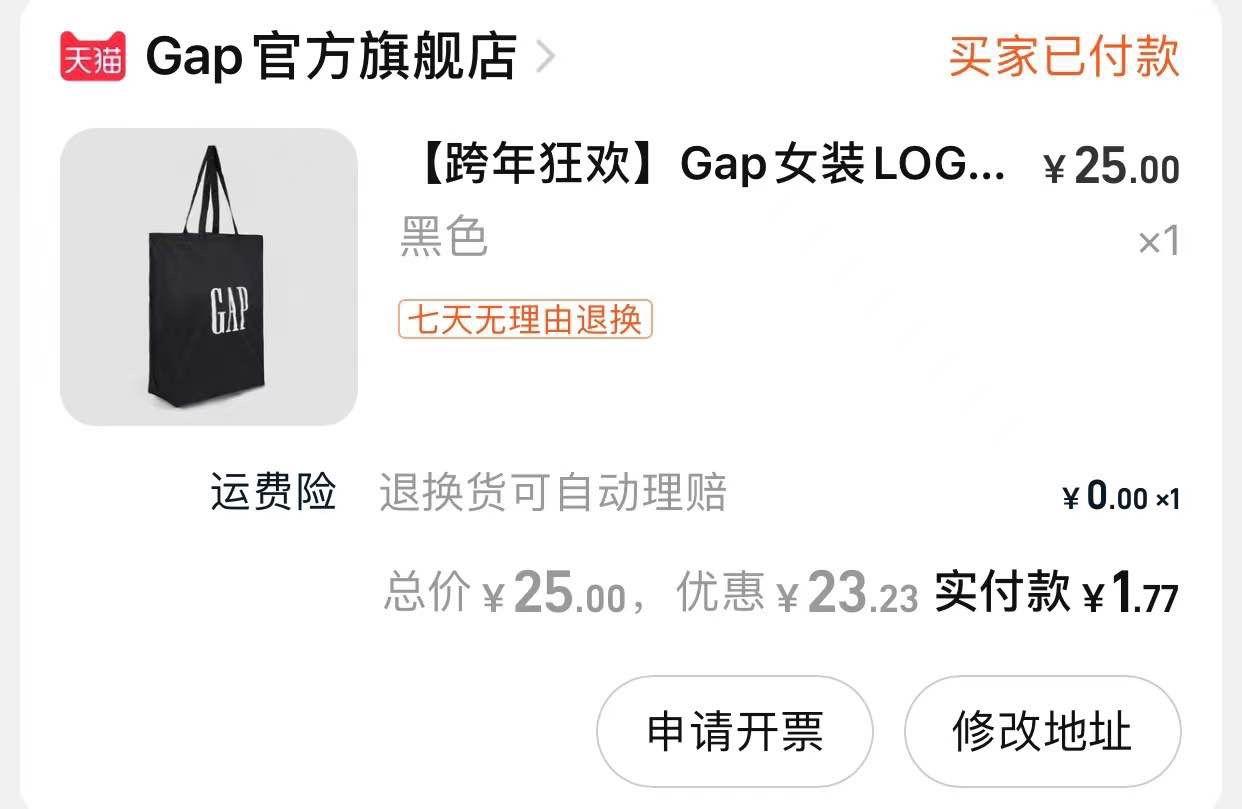This screenshot has width=1242, height=809.
Task: Select the ¥25.00 item price
Action: tap(1111, 167)
